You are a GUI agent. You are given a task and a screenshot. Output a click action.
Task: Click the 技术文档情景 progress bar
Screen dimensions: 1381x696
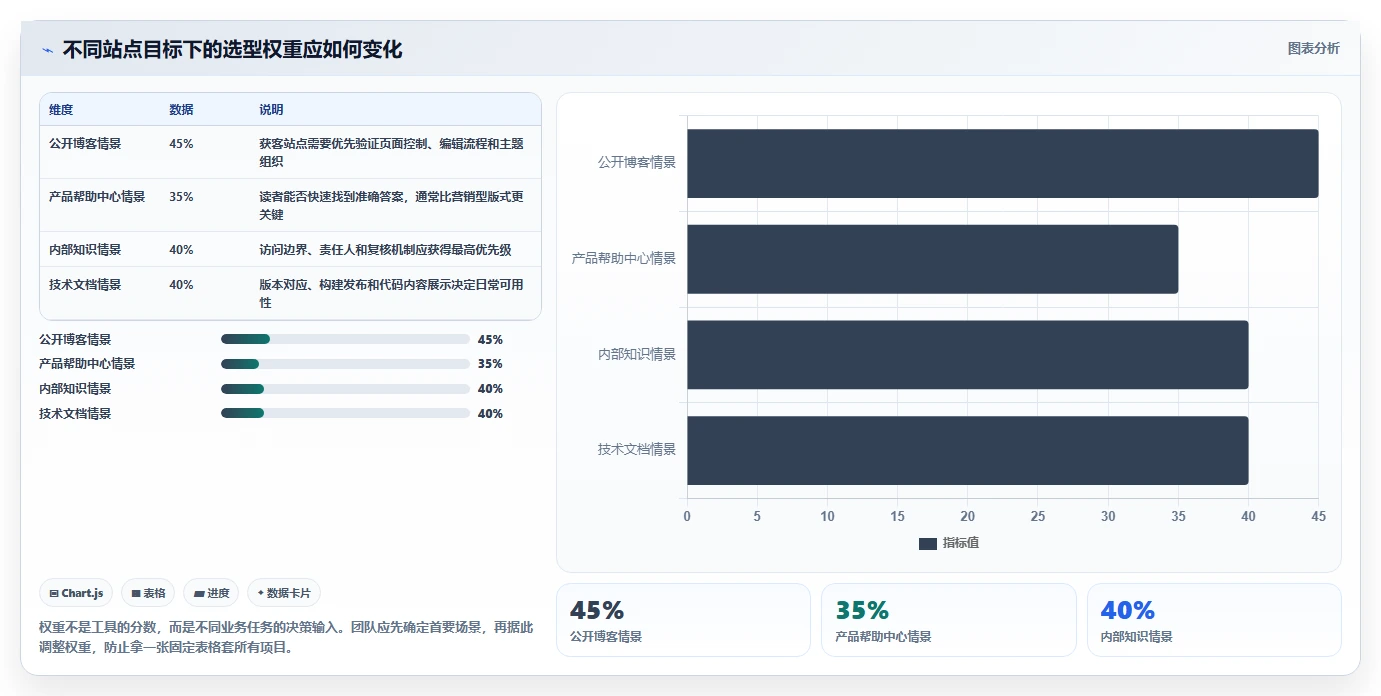345,413
